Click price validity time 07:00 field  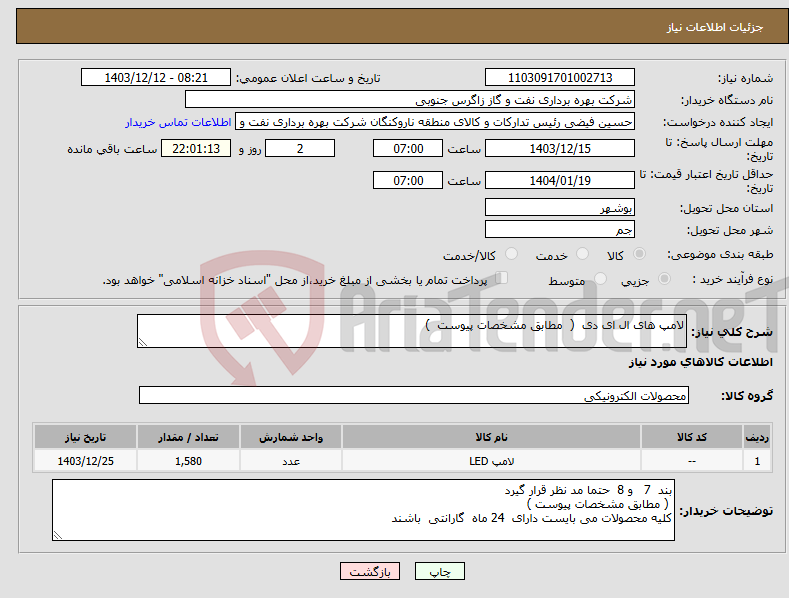coord(408,180)
